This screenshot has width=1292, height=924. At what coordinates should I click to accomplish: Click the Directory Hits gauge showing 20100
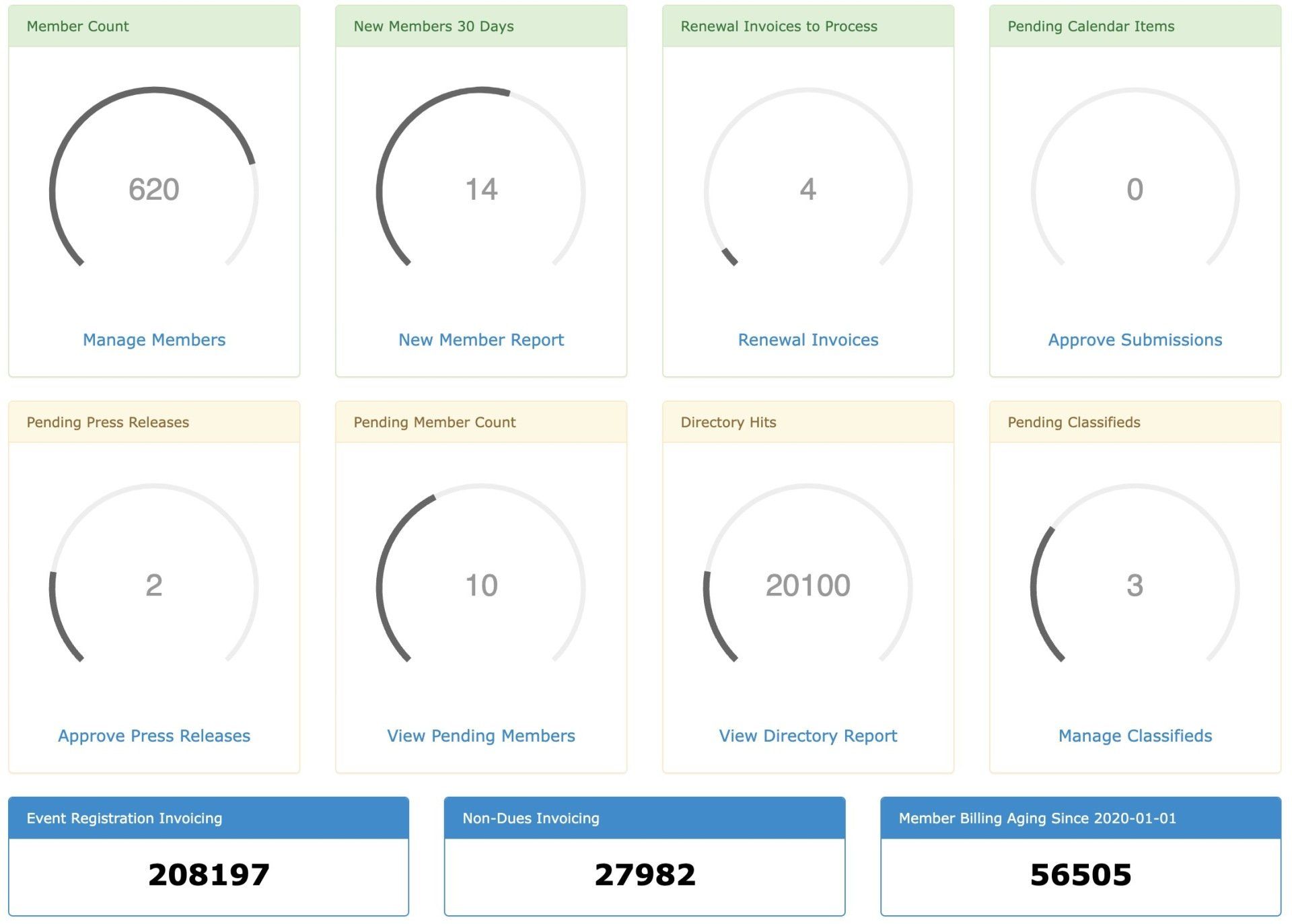pyautogui.click(x=808, y=586)
